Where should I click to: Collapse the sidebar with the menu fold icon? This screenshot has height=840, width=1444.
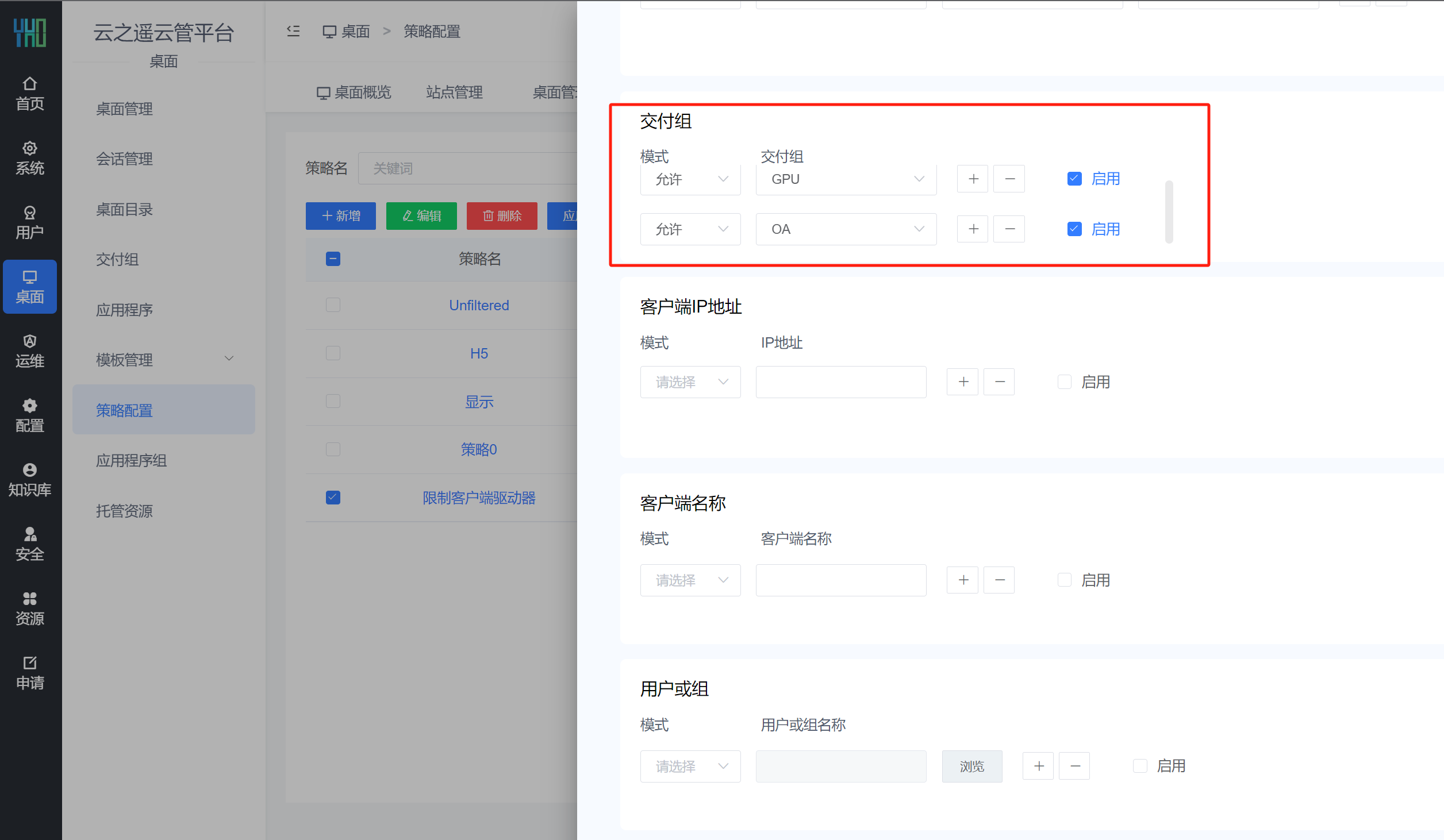[293, 31]
